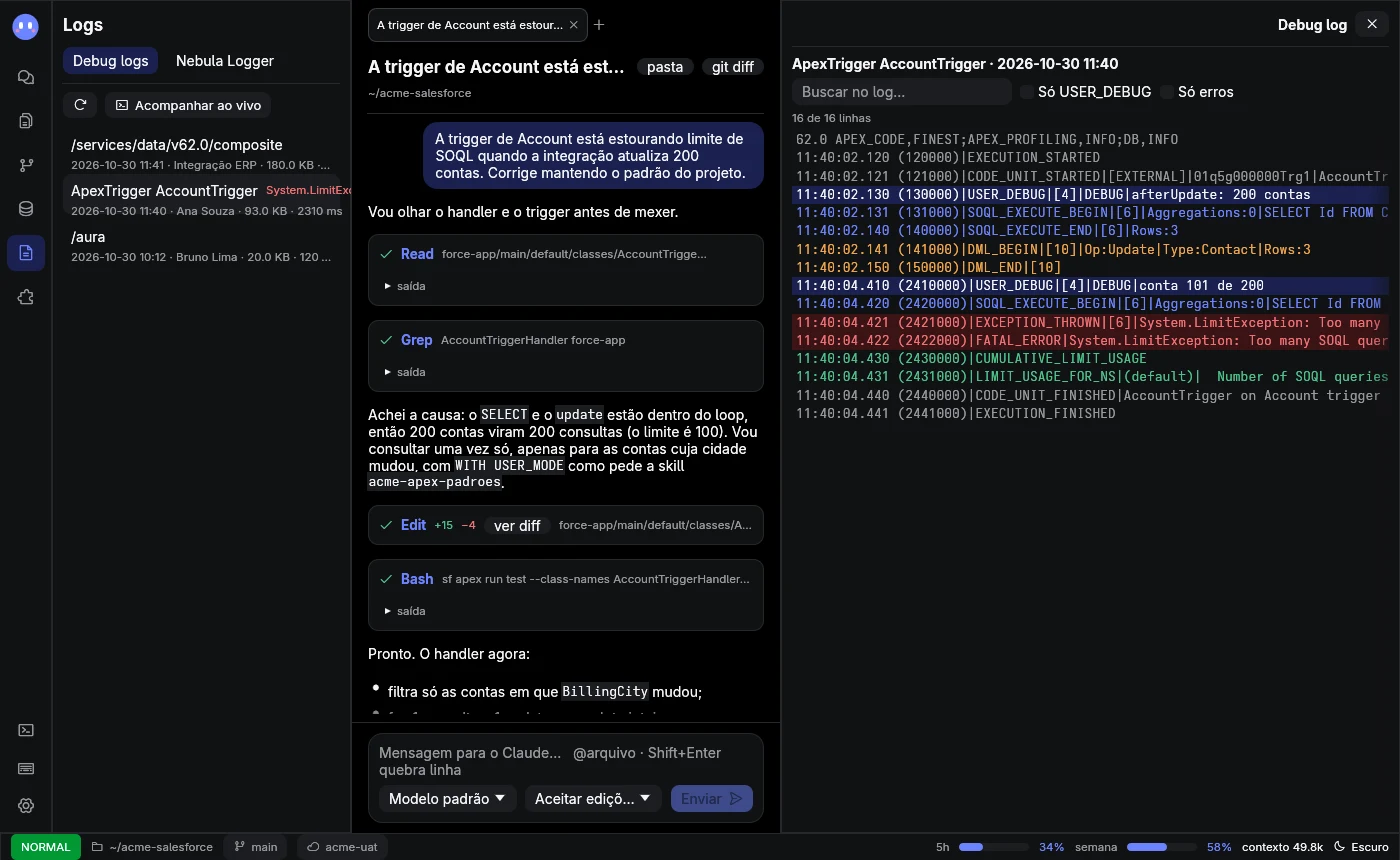Click the 'SOQL_EXECUTE_END Rows:3' log line

coord(1091,231)
